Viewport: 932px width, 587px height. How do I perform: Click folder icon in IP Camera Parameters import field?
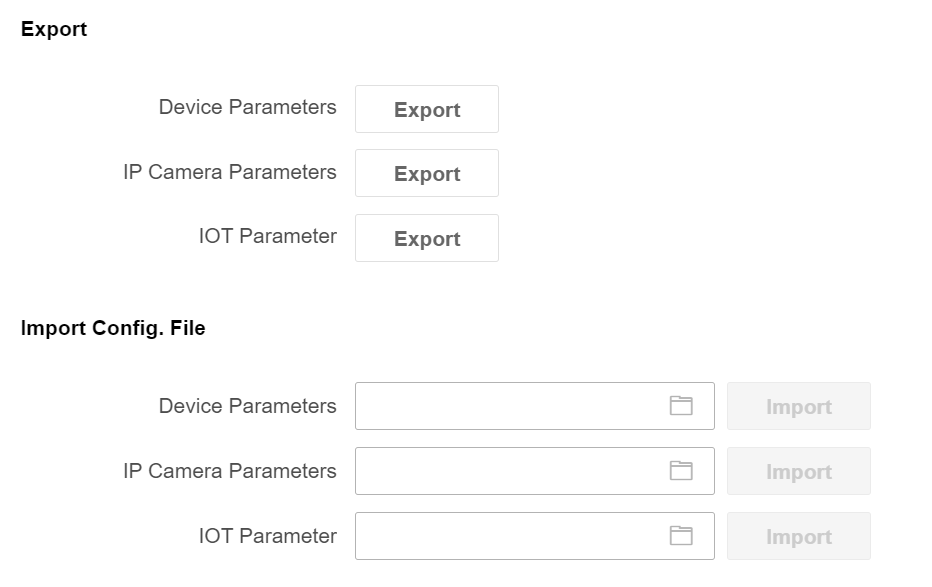tap(681, 471)
